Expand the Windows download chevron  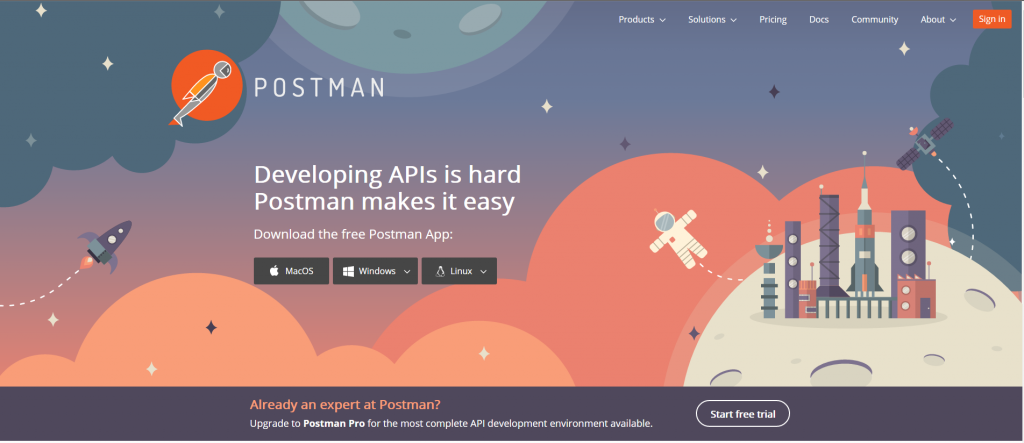point(407,271)
